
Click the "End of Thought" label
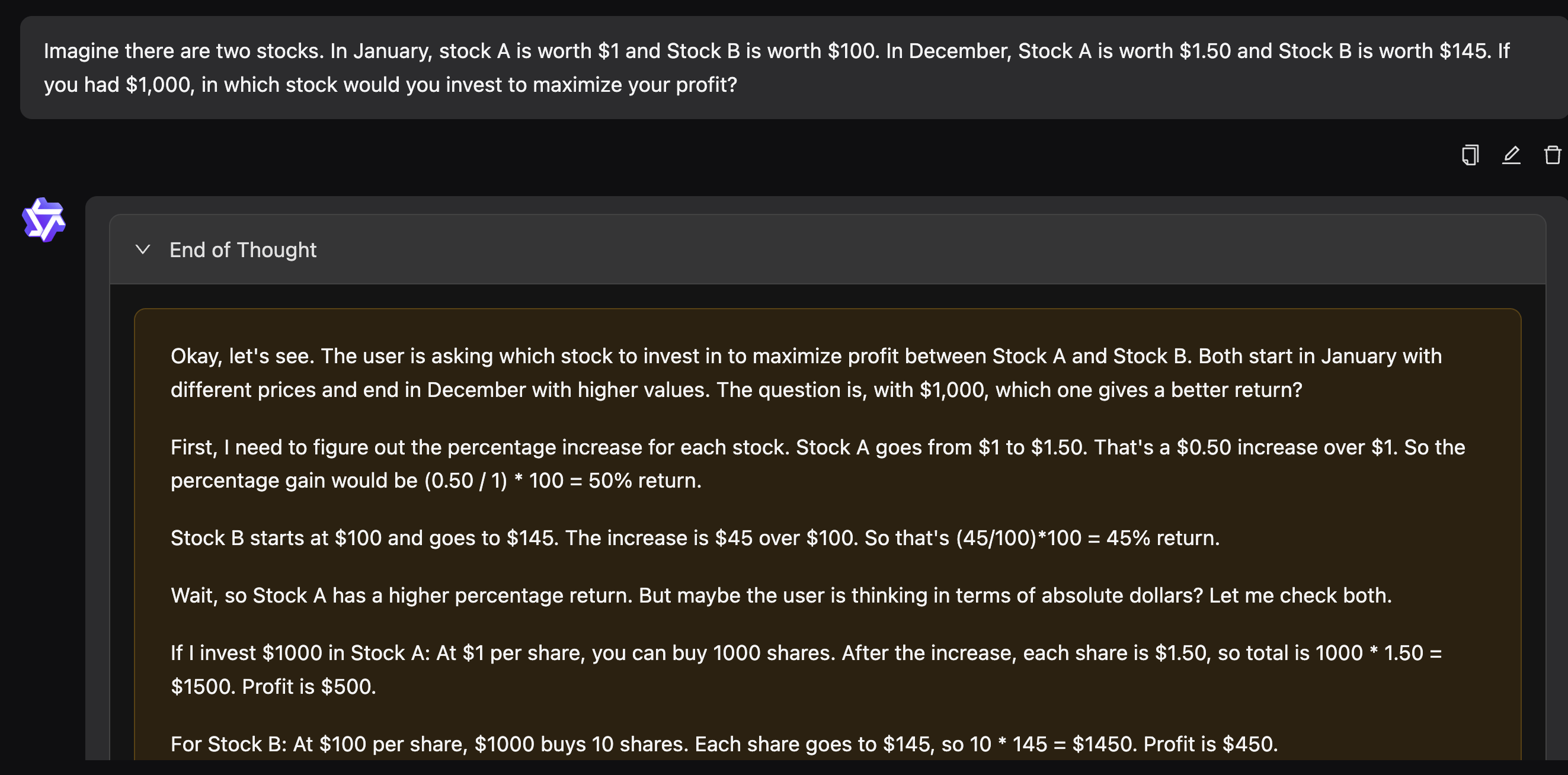tap(243, 249)
